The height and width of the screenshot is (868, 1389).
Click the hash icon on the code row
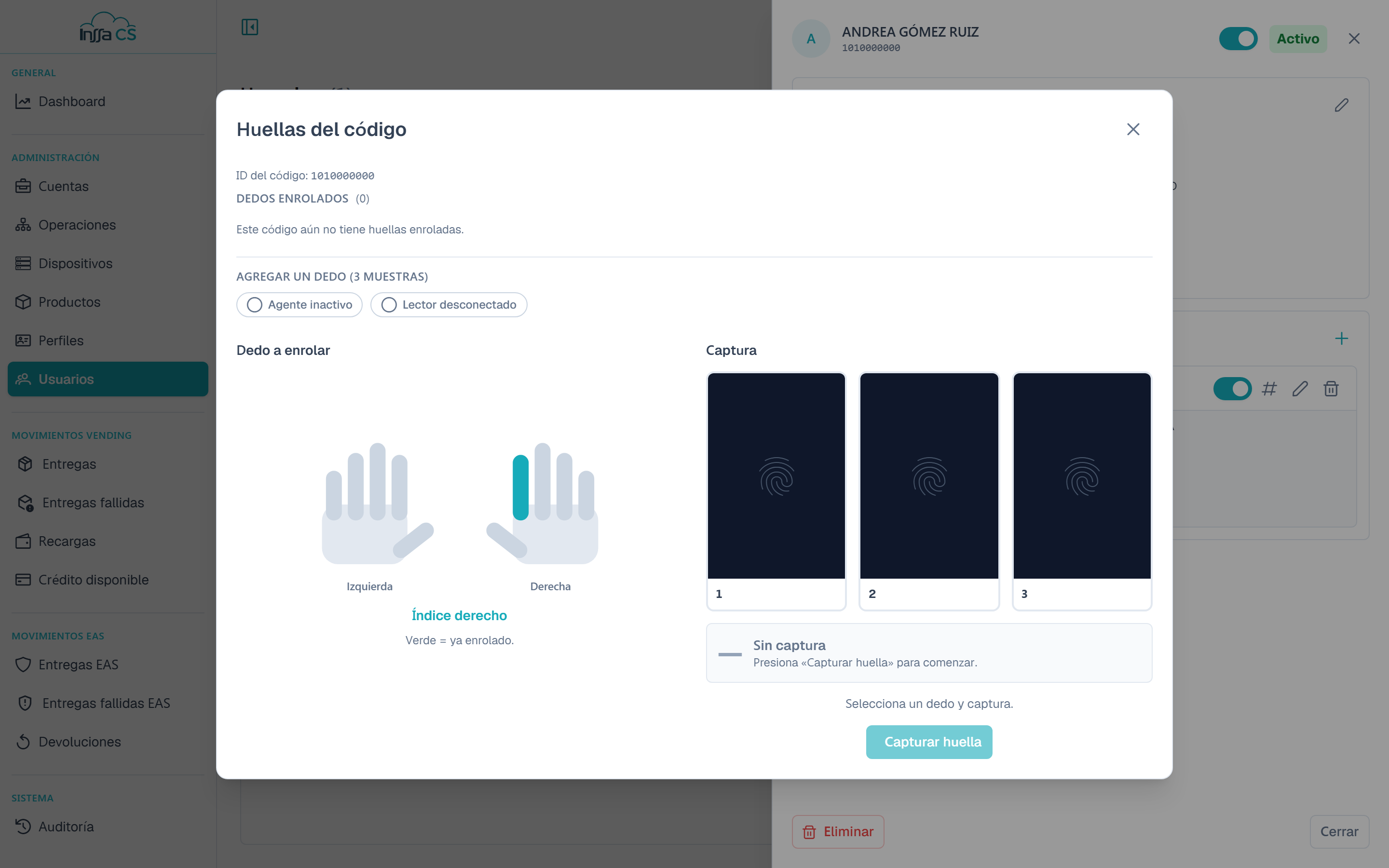click(x=1269, y=389)
